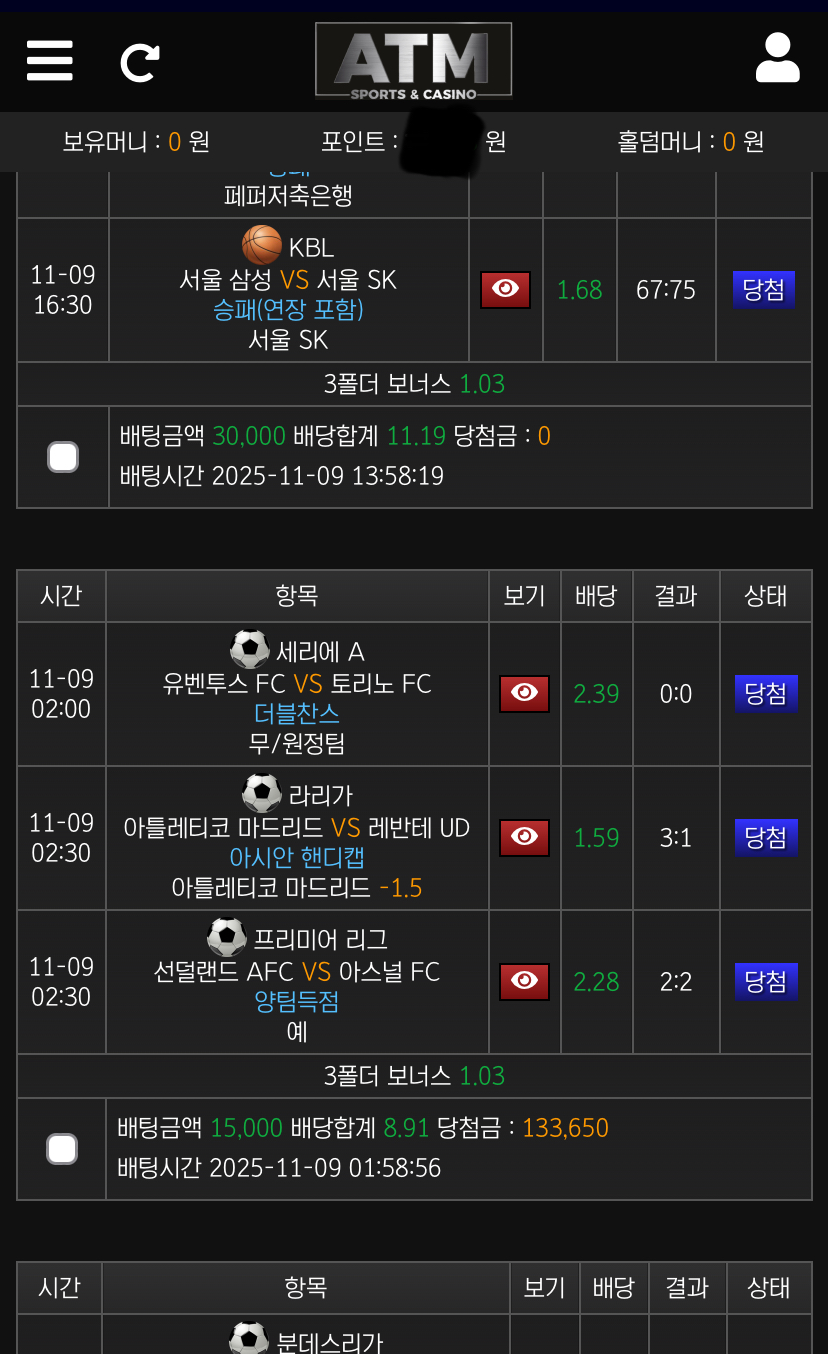Click the 더블찬스 bet type link
Viewport: 828px width, 1354px height.
point(297,714)
